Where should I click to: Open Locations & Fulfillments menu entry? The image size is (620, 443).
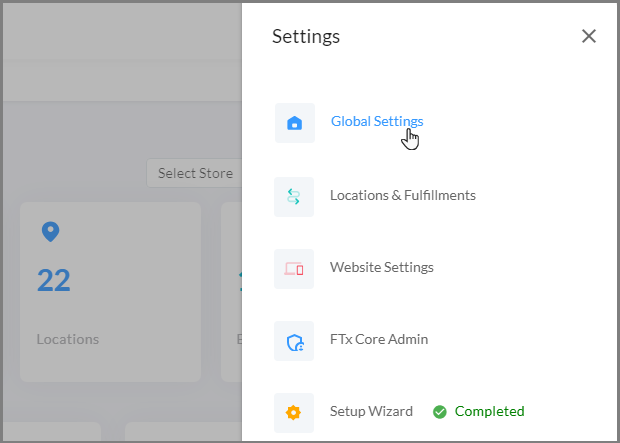click(403, 195)
